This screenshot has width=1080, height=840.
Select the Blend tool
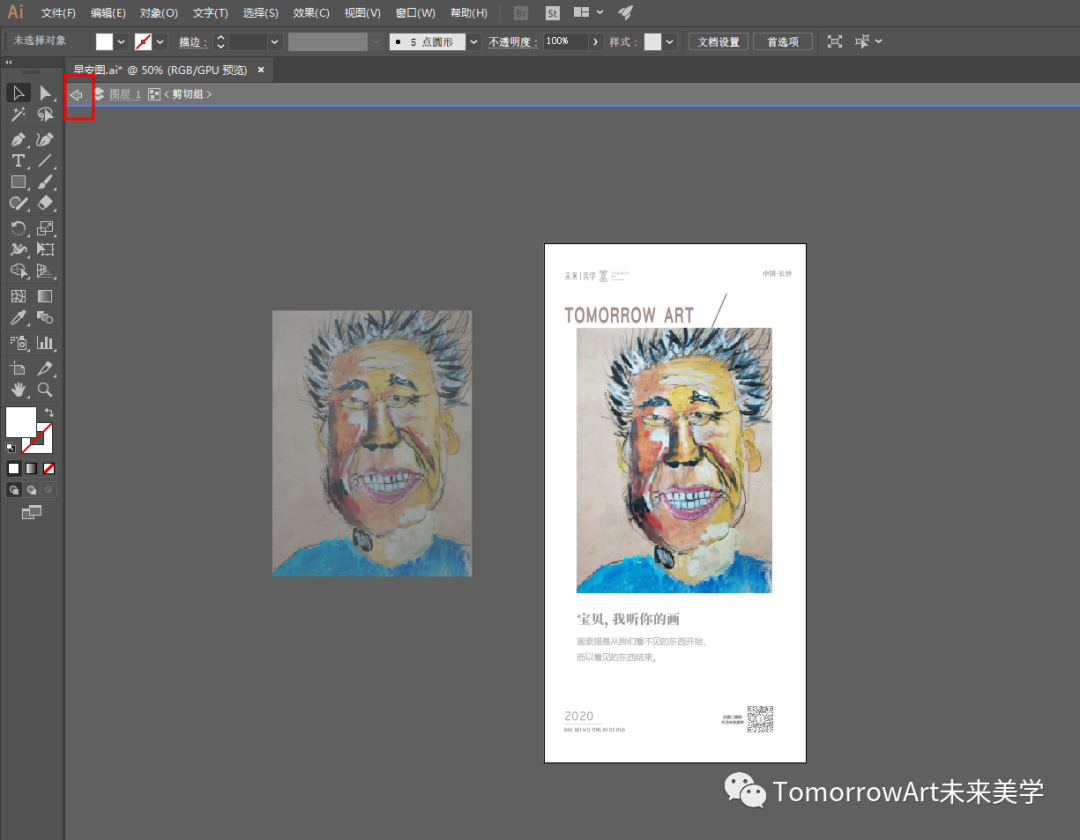(45, 317)
